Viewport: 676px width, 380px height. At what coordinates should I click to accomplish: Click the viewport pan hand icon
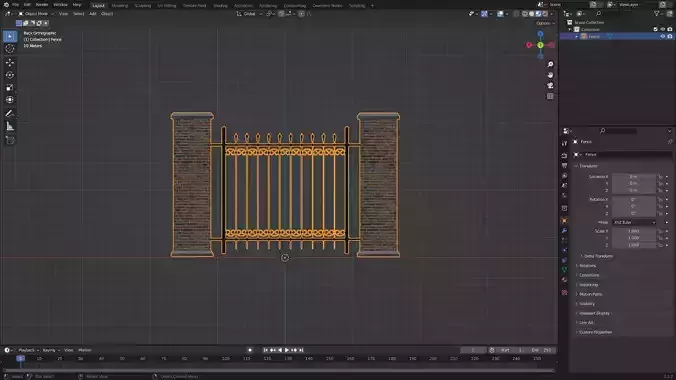[550, 75]
